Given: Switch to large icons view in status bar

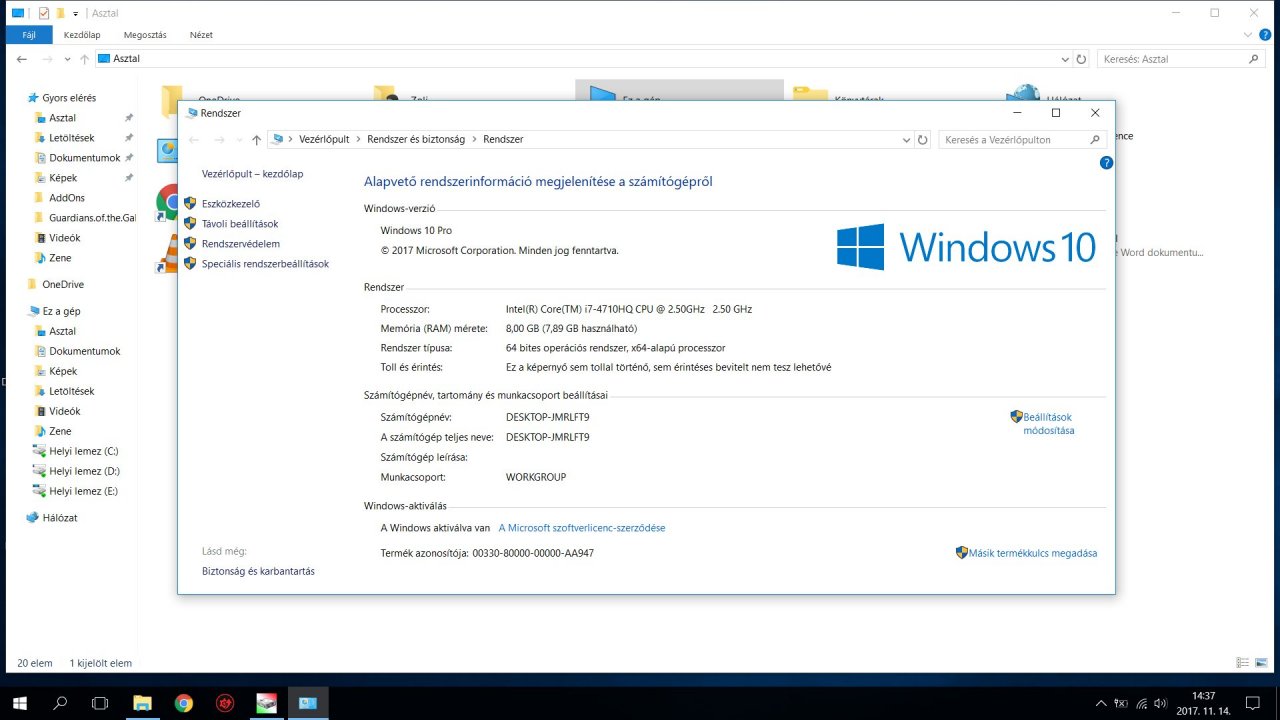Looking at the screenshot, I should coord(1262,662).
